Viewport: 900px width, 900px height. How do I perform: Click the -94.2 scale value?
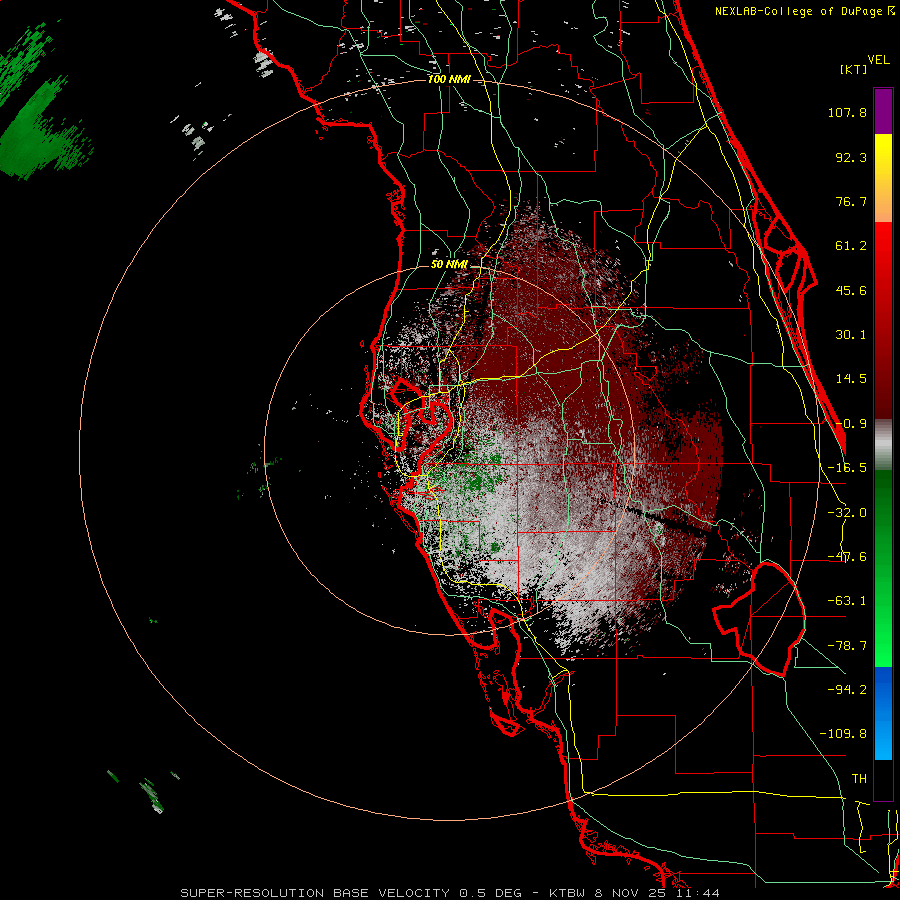tap(847, 689)
